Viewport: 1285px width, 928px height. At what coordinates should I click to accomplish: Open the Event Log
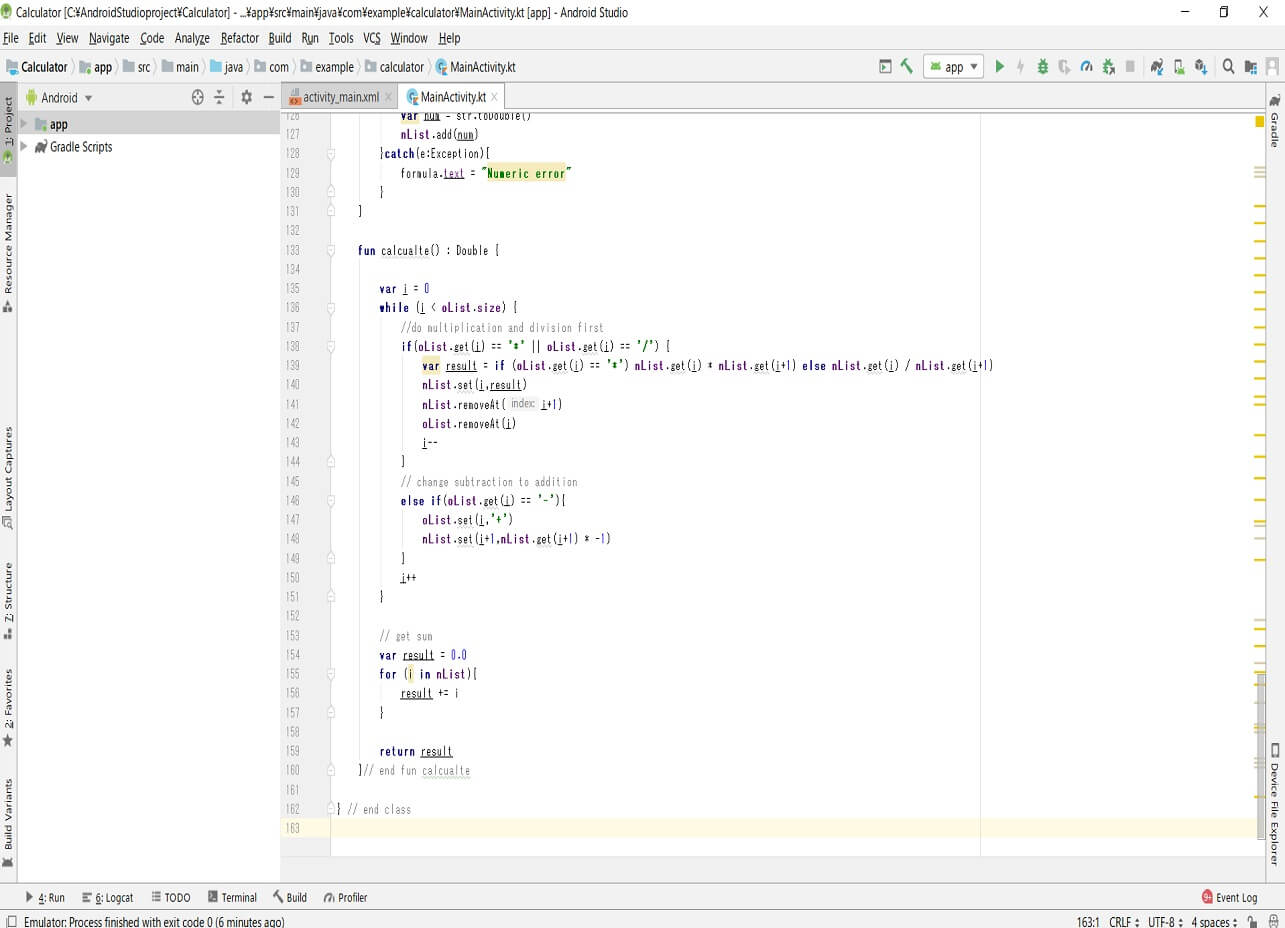pos(1229,897)
